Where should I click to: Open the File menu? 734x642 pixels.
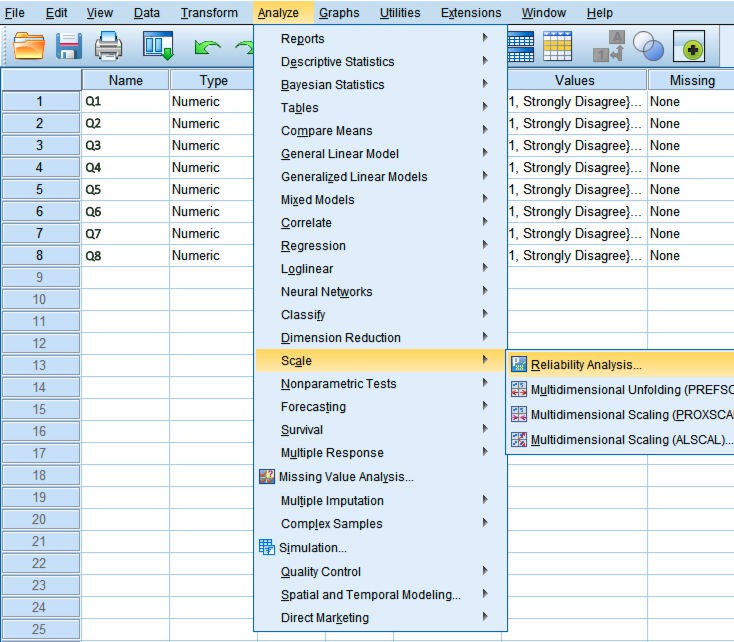[15, 13]
